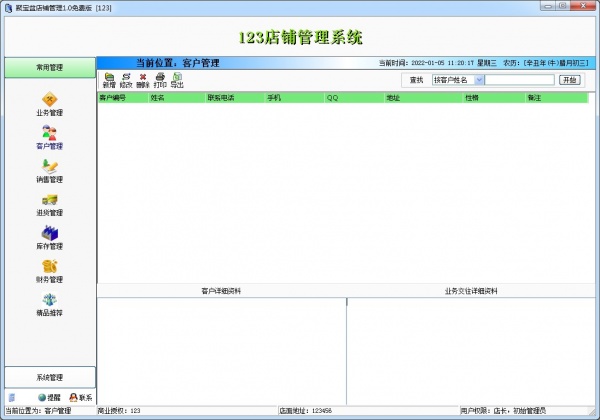Viewport: 600px width, 420px height.
Task: Open 财务管理 from the sidebar
Action: click(x=49, y=270)
